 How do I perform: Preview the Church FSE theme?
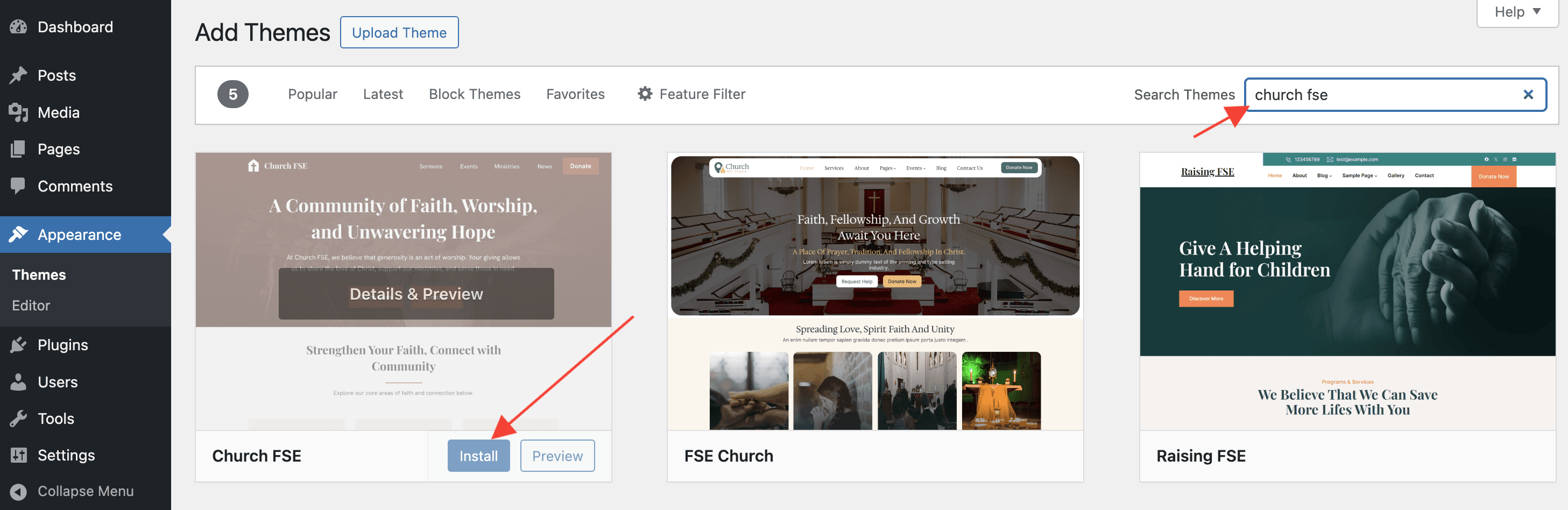(x=557, y=456)
